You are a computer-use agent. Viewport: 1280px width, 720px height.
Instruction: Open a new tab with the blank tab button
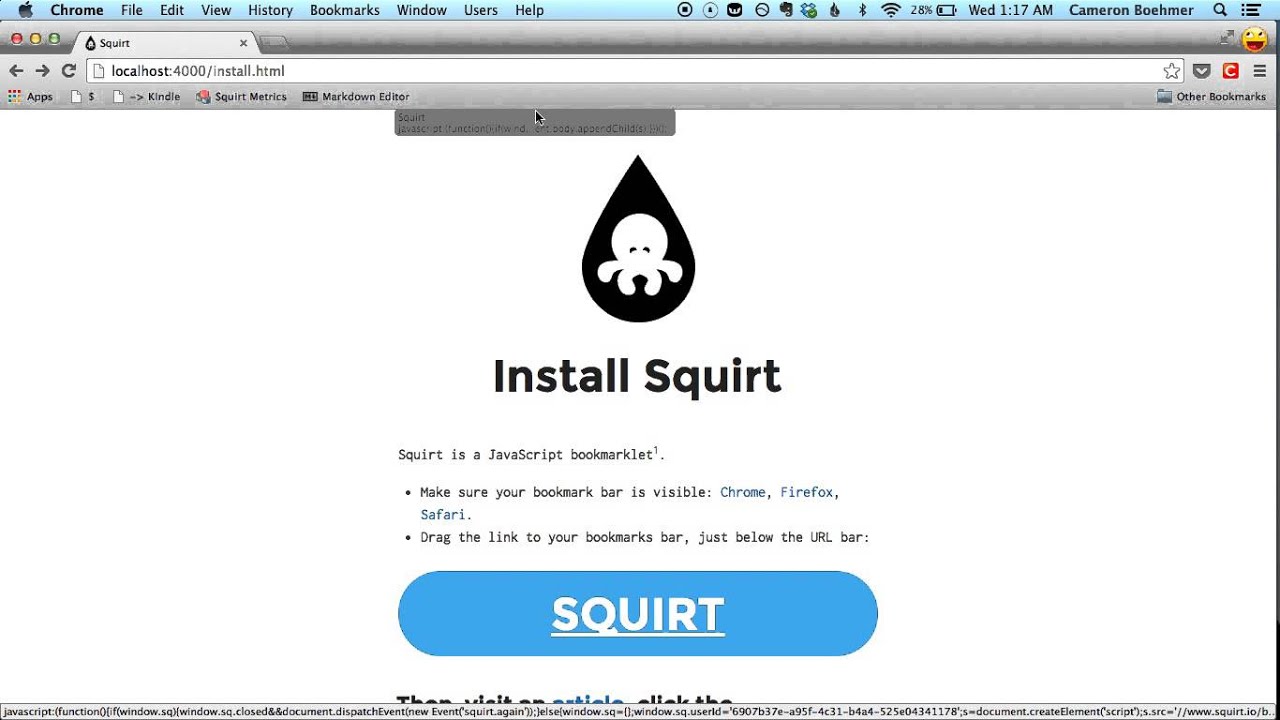(x=275, y=43)
